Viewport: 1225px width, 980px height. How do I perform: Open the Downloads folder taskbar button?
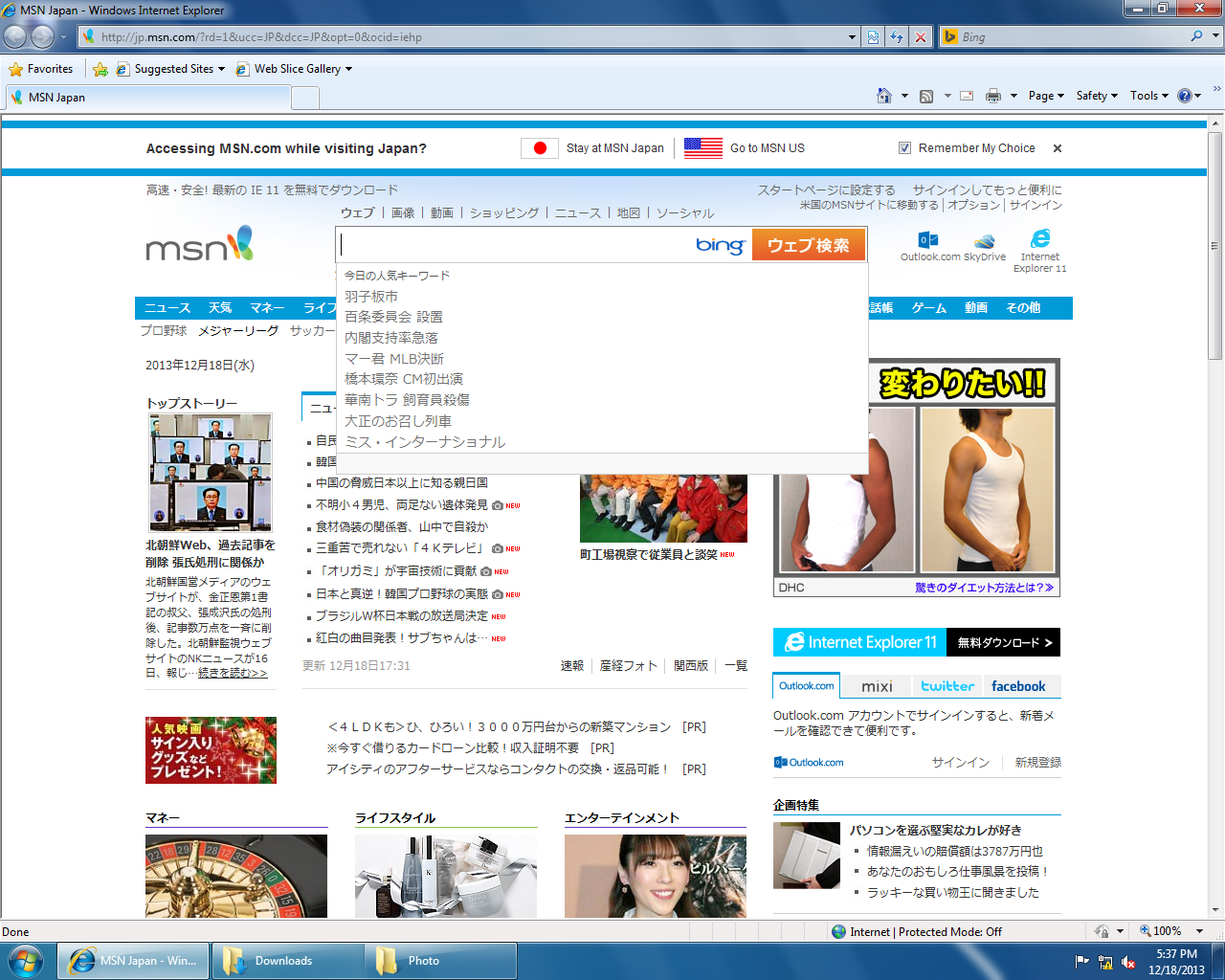point(285,961)
